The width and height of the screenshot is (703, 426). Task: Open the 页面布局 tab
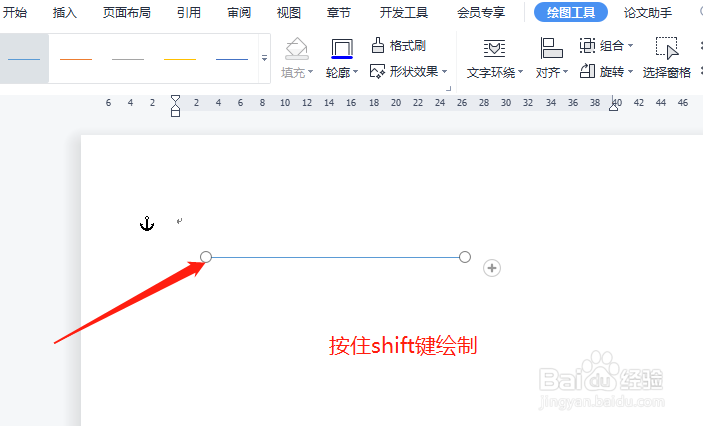126,13
